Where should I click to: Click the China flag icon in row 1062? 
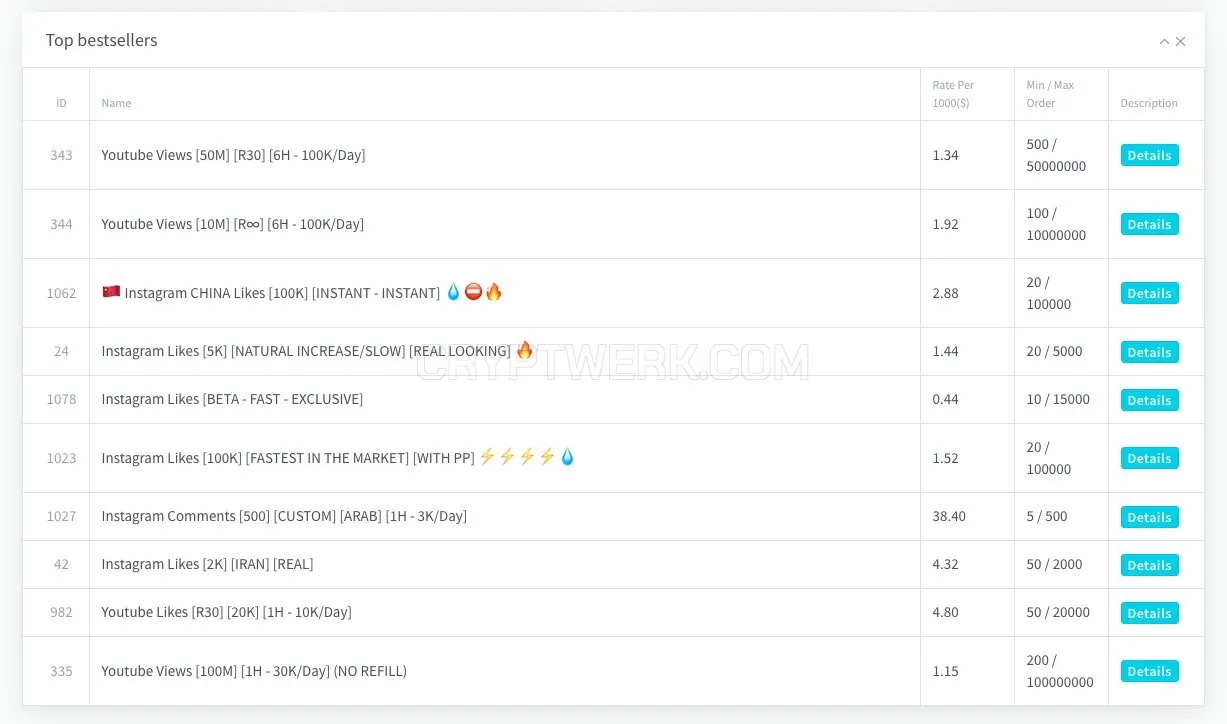[111, 292]
